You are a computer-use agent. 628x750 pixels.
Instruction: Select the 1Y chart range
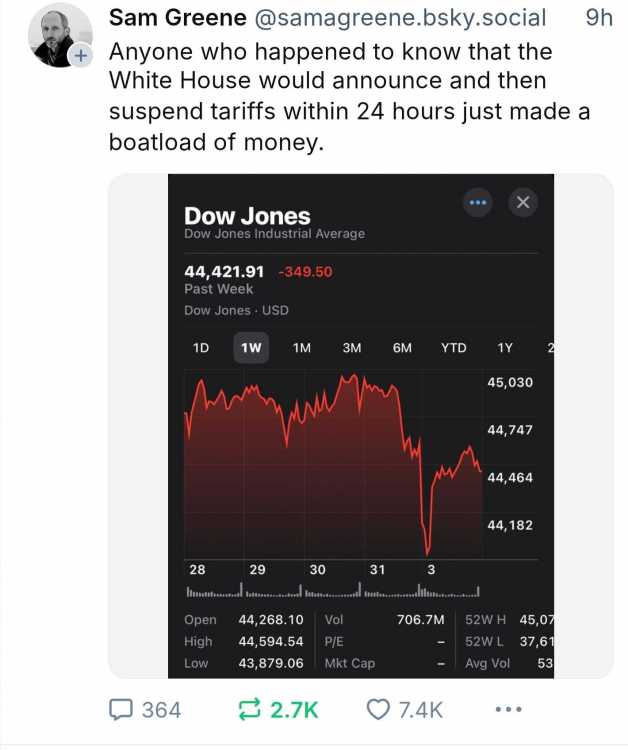point(505,348)
